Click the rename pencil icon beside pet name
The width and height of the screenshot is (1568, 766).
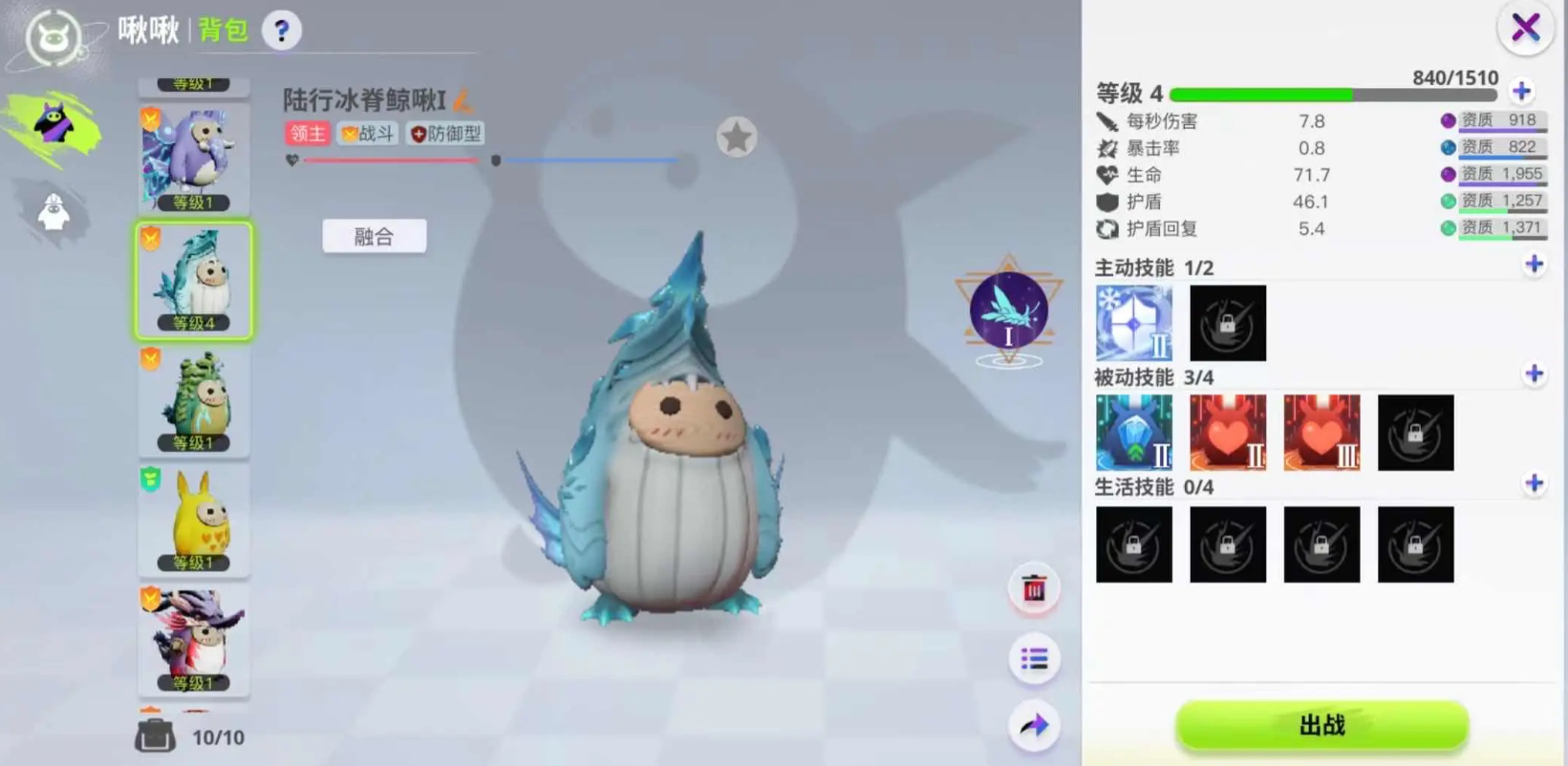(463, 99)
